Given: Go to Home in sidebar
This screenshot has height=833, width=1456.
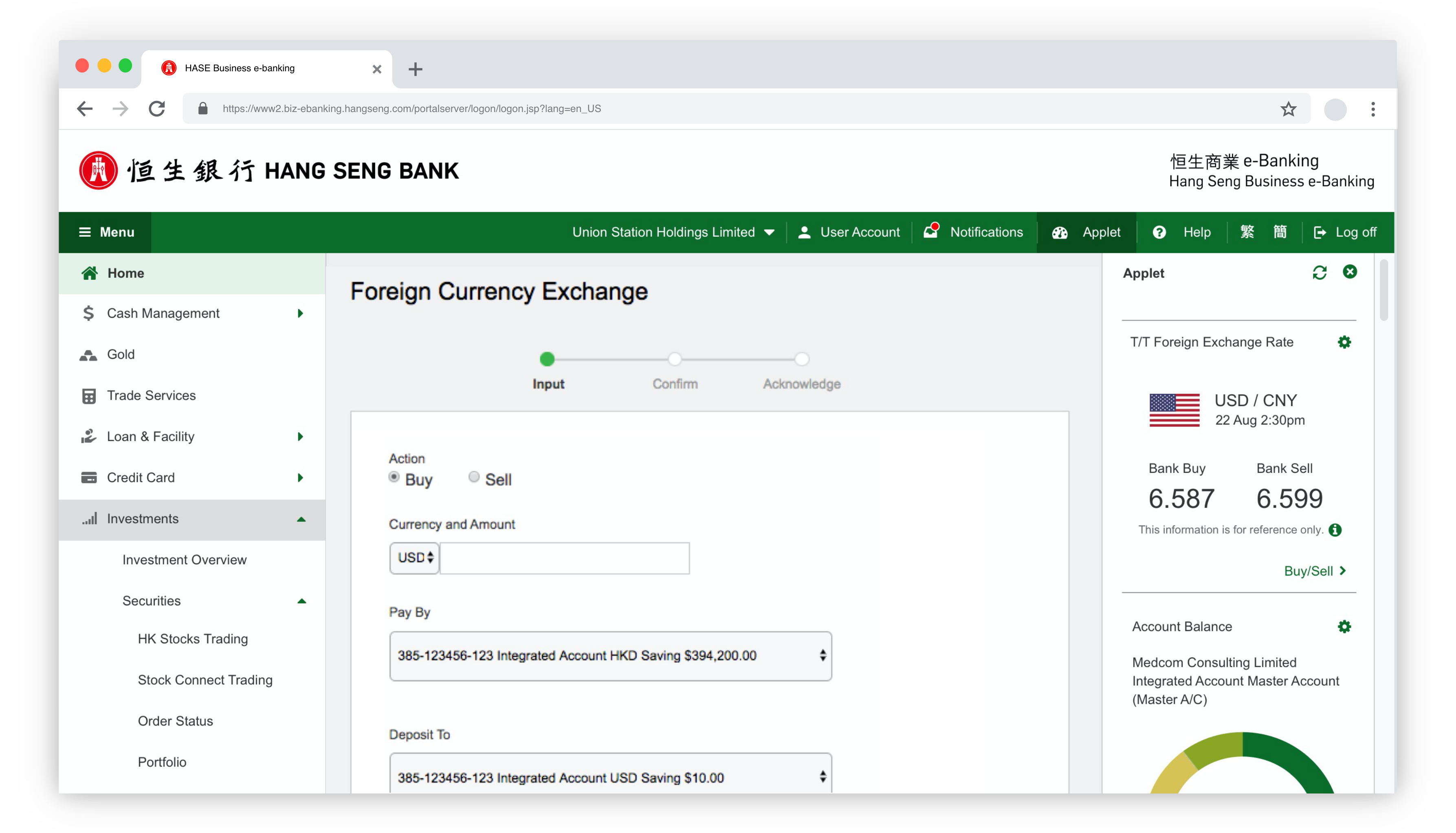Looking at the screenshot, I should 192,273.
